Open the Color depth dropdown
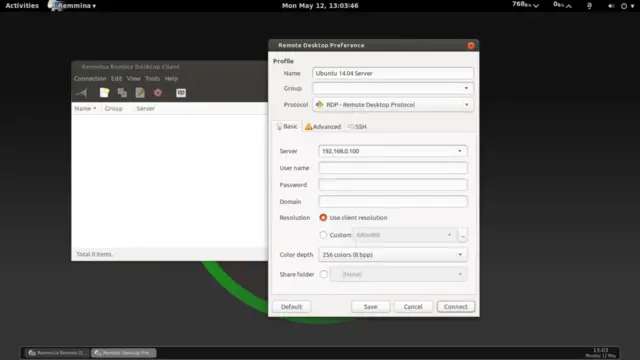640x360 pixels. point(393,254)
